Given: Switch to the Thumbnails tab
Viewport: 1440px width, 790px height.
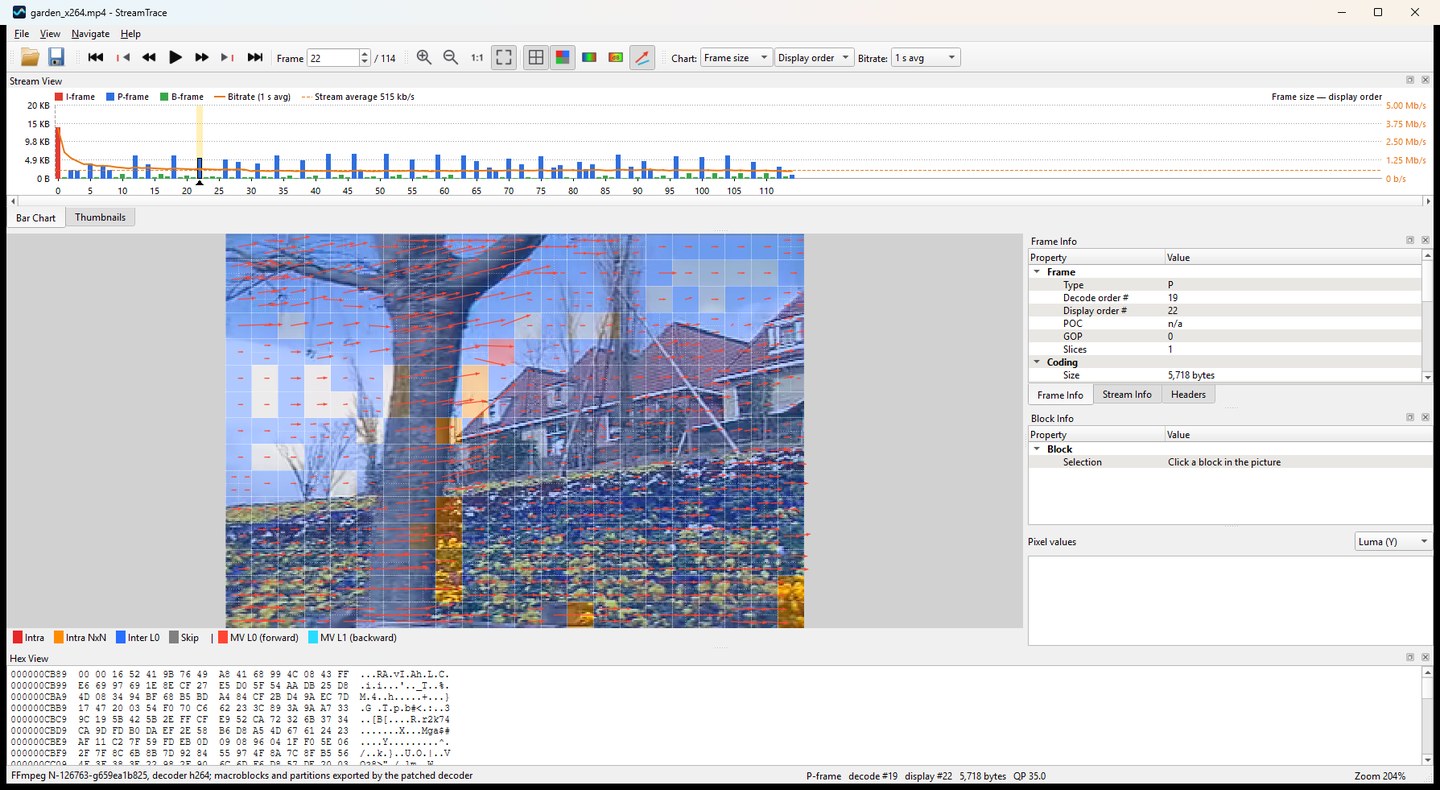Looking at the screenshot, I should click(100, 217).
